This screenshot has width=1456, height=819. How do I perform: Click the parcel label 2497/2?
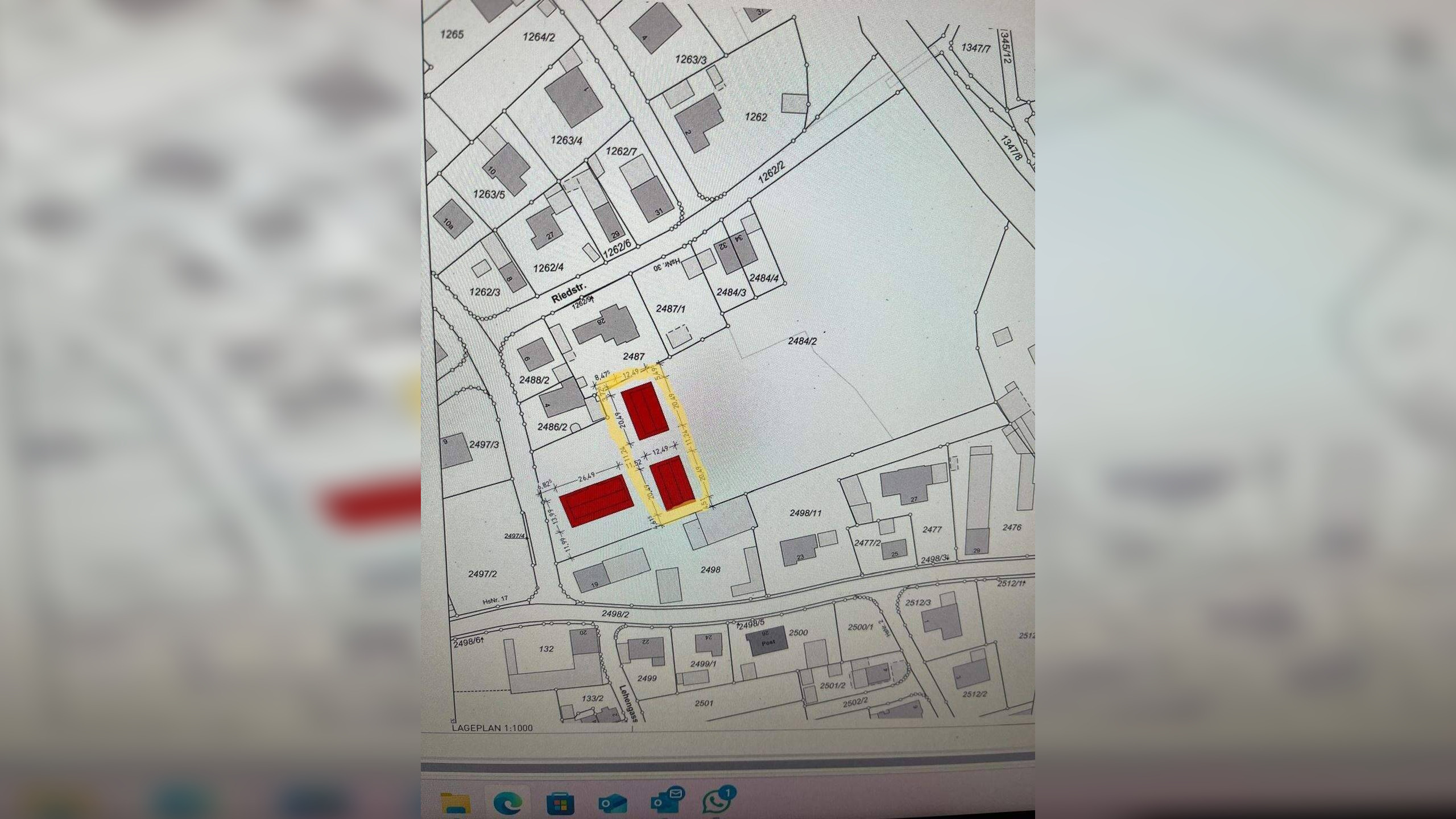(x=482, y=574)
